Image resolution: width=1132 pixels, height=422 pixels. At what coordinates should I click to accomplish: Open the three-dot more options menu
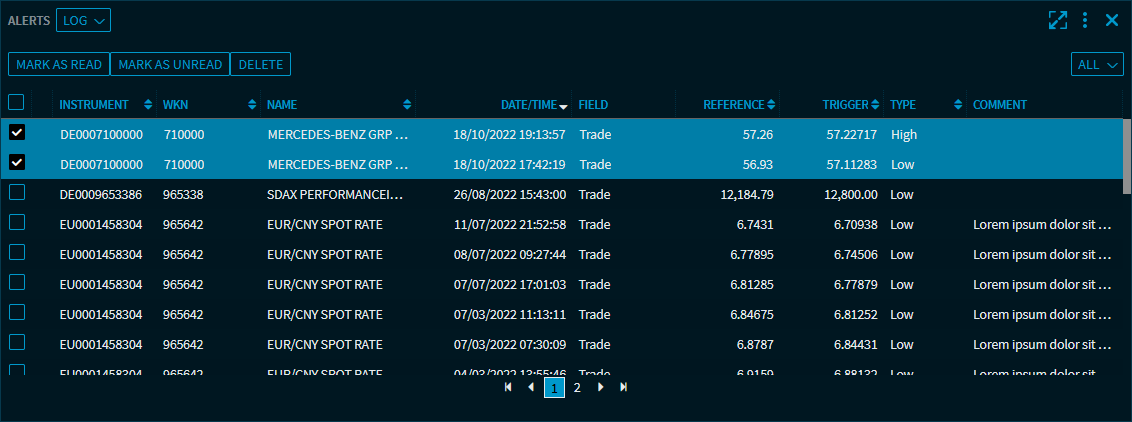point(1085,20)
